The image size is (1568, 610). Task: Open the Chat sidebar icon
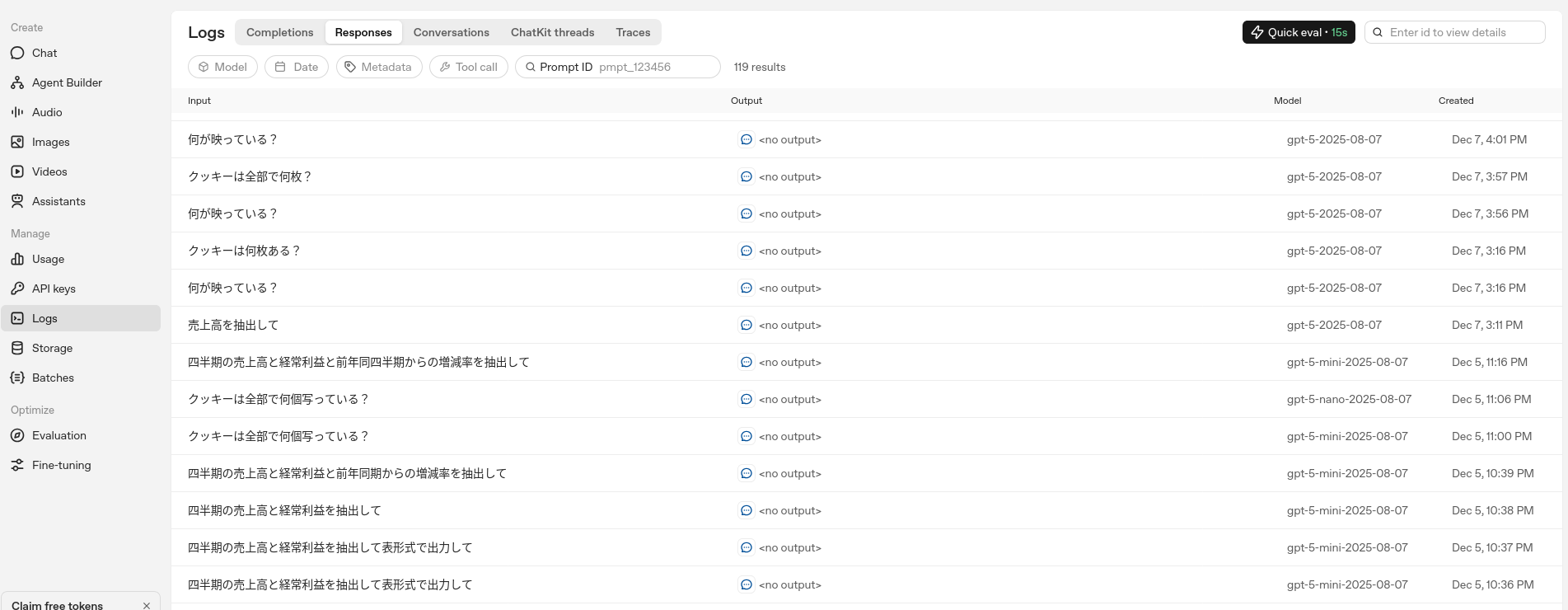tap(17, 53)
